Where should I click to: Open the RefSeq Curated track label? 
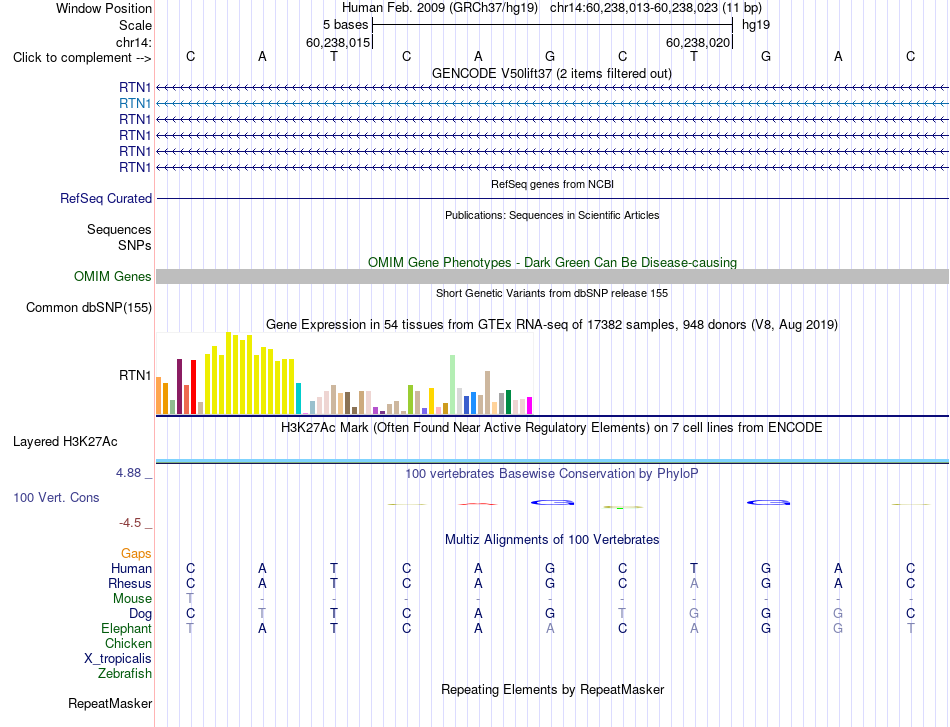point(106,199)
